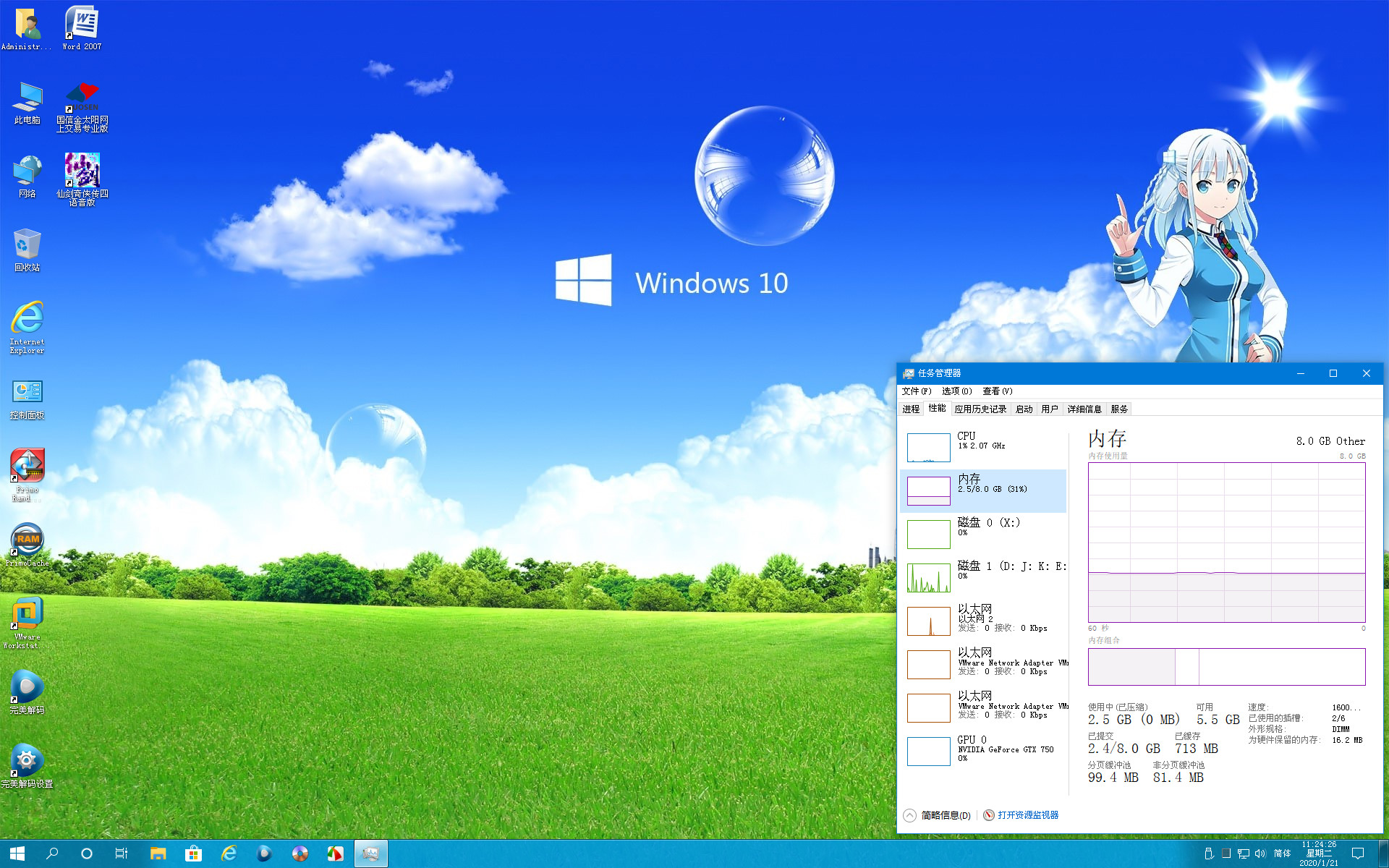Image resolution: width=1389 pixels, height=868 pixels.
Task: Open Microsoft Store from taskbar
Action: pyautogui.click(x=193, y=854)
